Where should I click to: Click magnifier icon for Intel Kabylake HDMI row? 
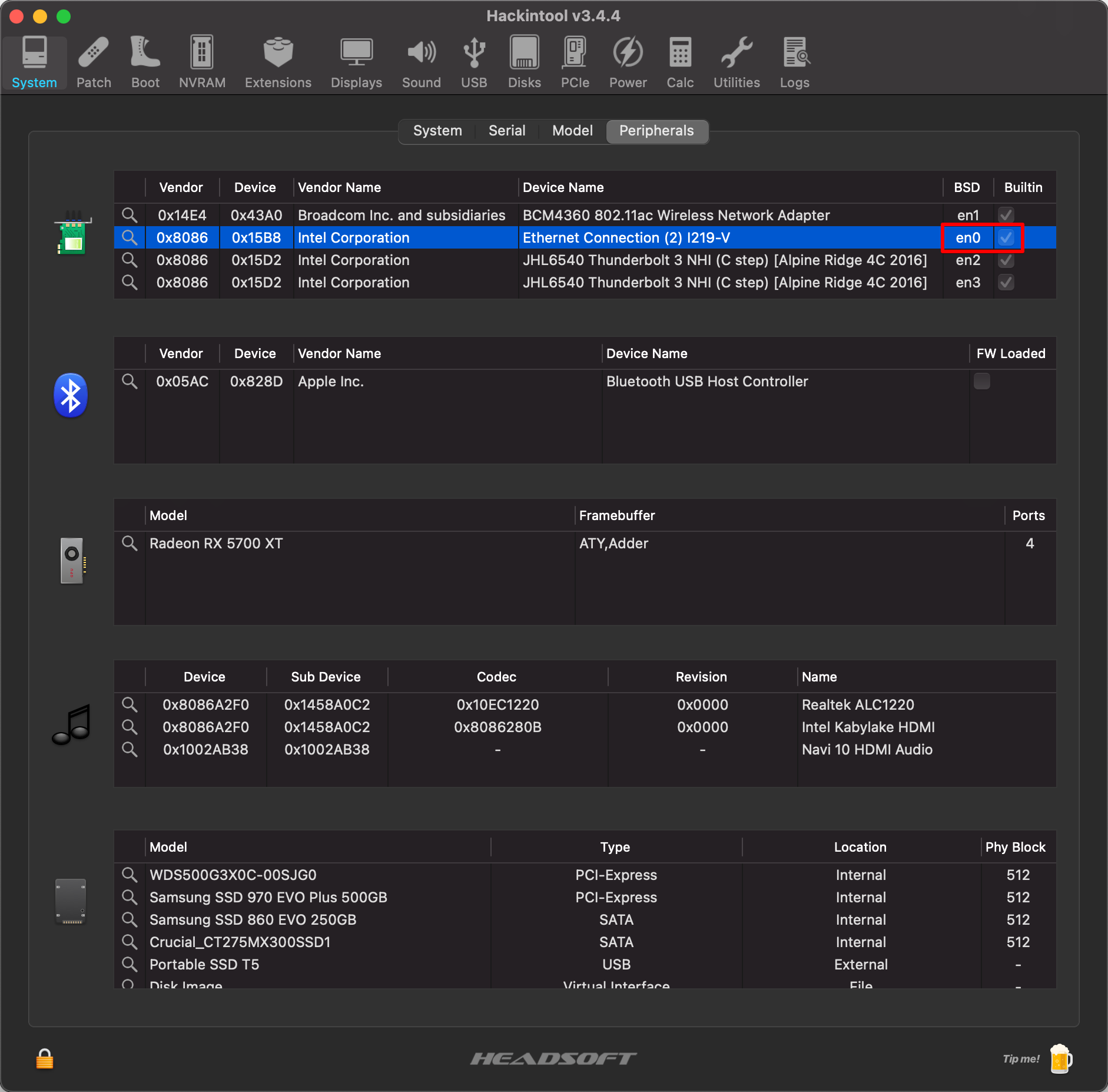coord(130,727)
